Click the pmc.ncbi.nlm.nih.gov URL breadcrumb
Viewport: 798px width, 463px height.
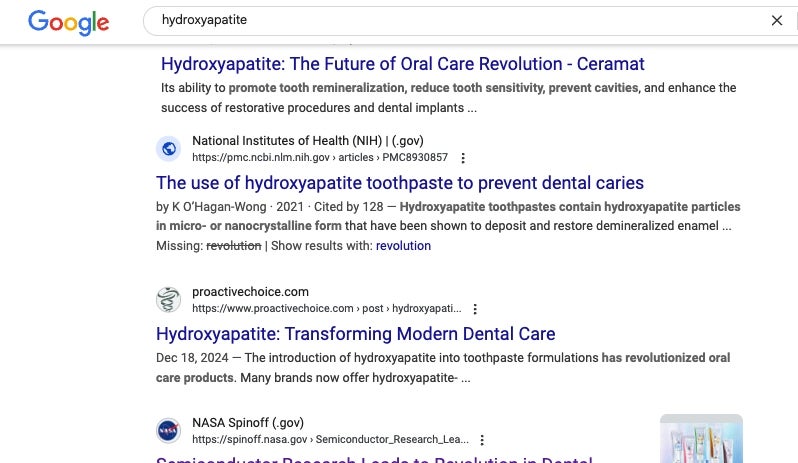coord(320,158)
